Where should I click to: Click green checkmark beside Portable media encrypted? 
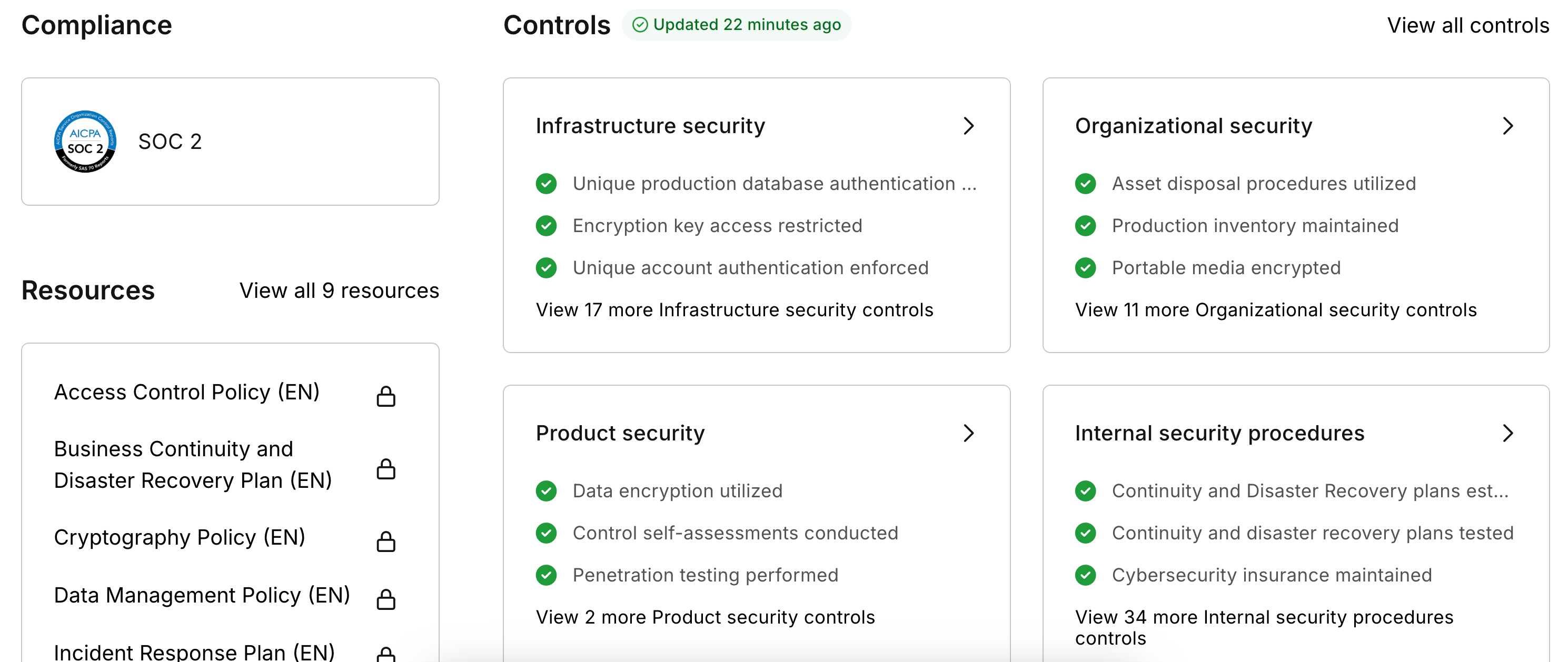[1085, 268]
